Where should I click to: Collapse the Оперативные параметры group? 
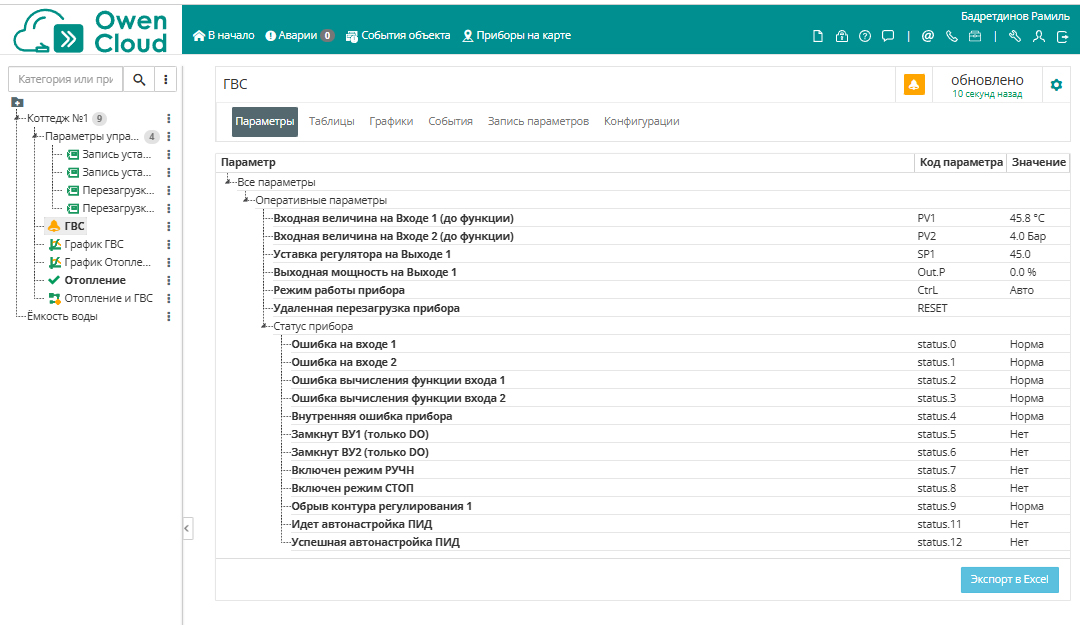point(246,200)
